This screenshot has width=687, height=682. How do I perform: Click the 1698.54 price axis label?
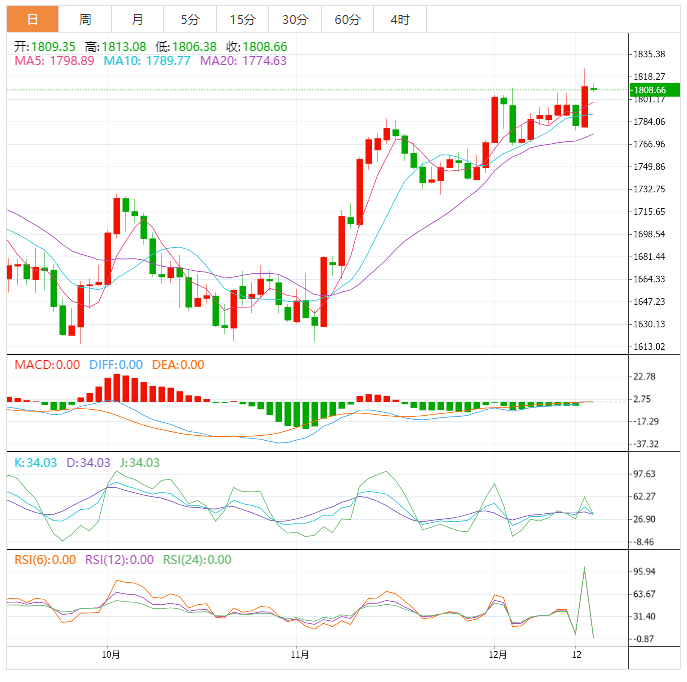click(649, 234)
